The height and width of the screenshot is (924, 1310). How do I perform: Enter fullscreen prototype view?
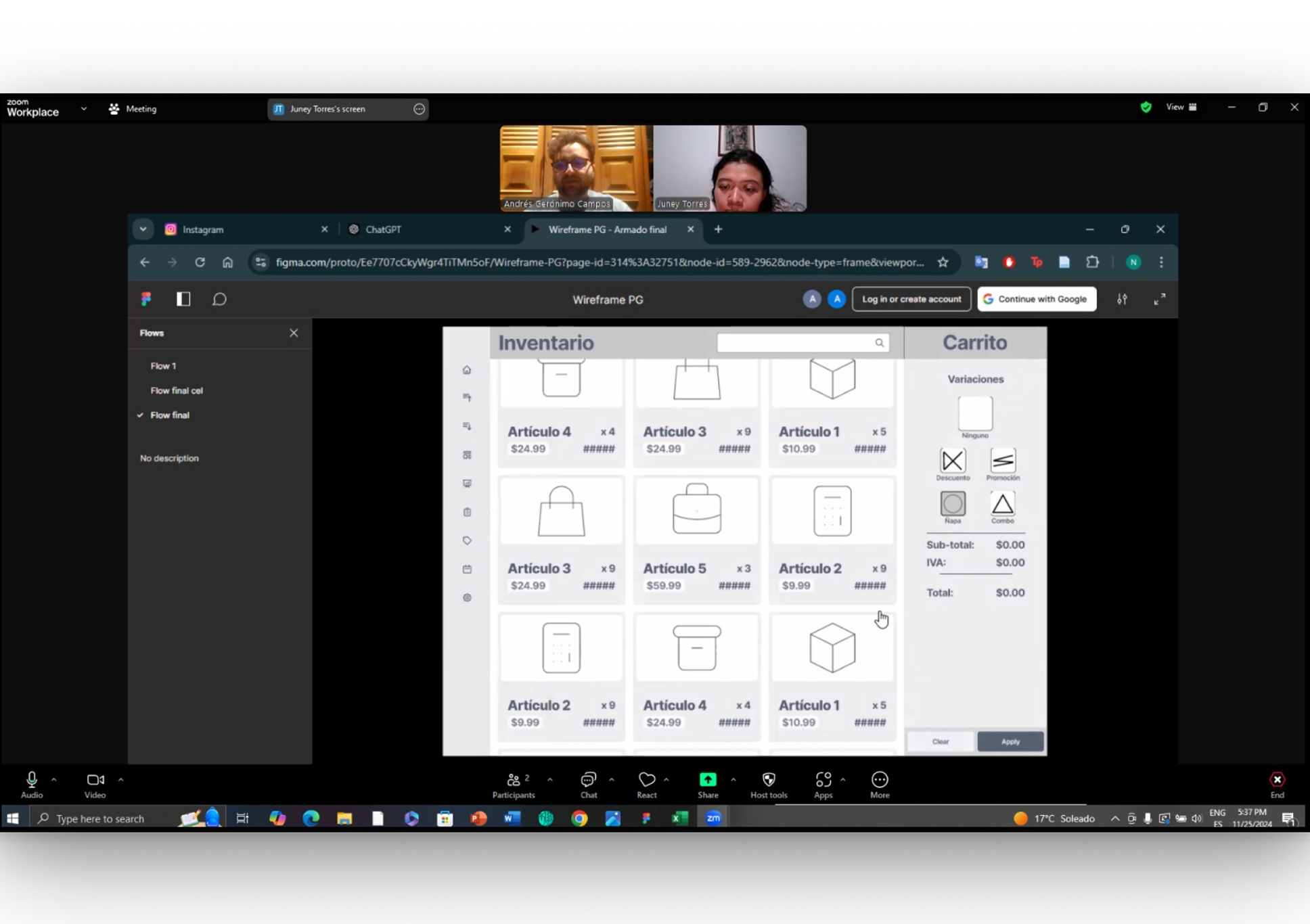1159,299
